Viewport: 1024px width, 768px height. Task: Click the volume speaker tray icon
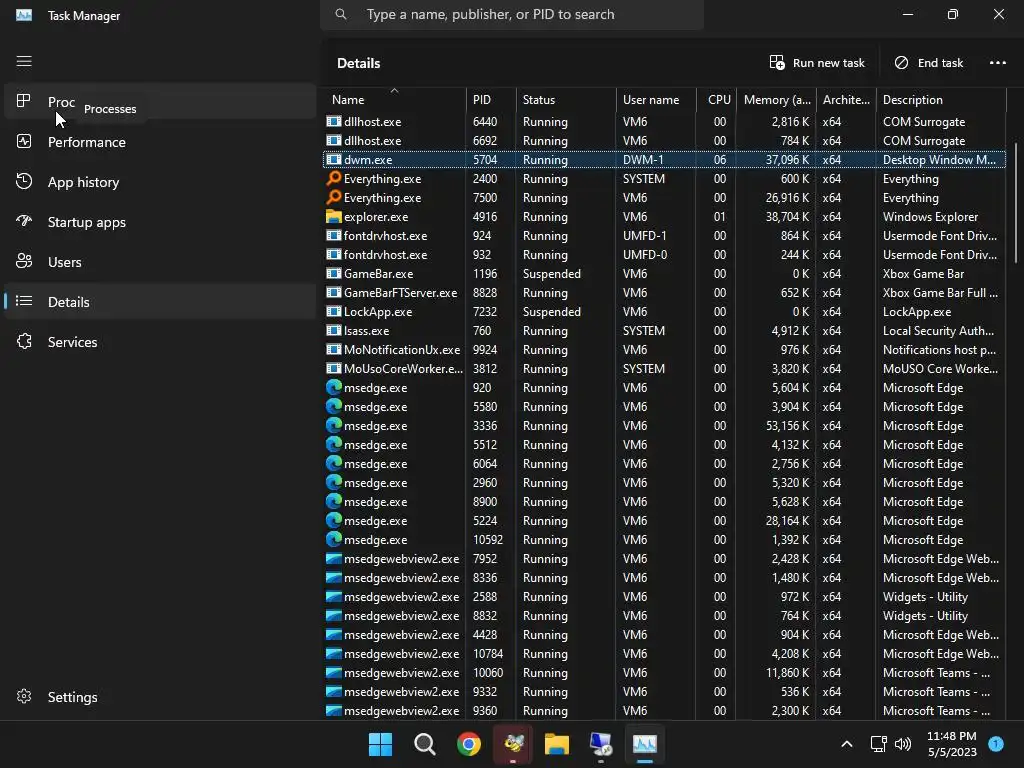(903, 744)
